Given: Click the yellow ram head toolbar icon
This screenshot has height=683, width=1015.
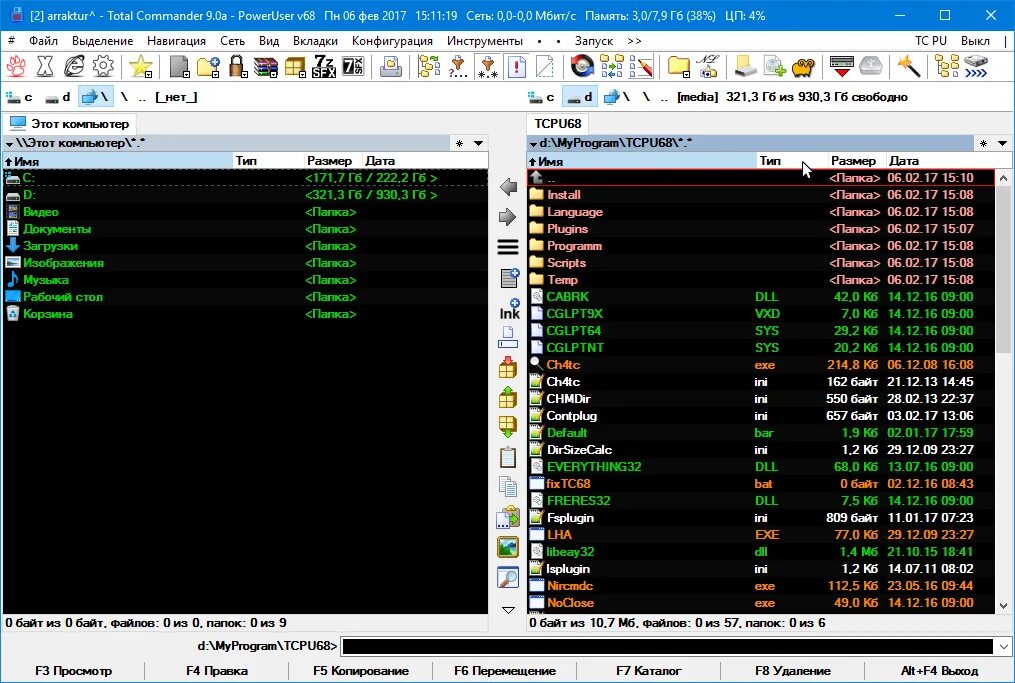Looking at the screenshot, I should [x=803, y=66].
